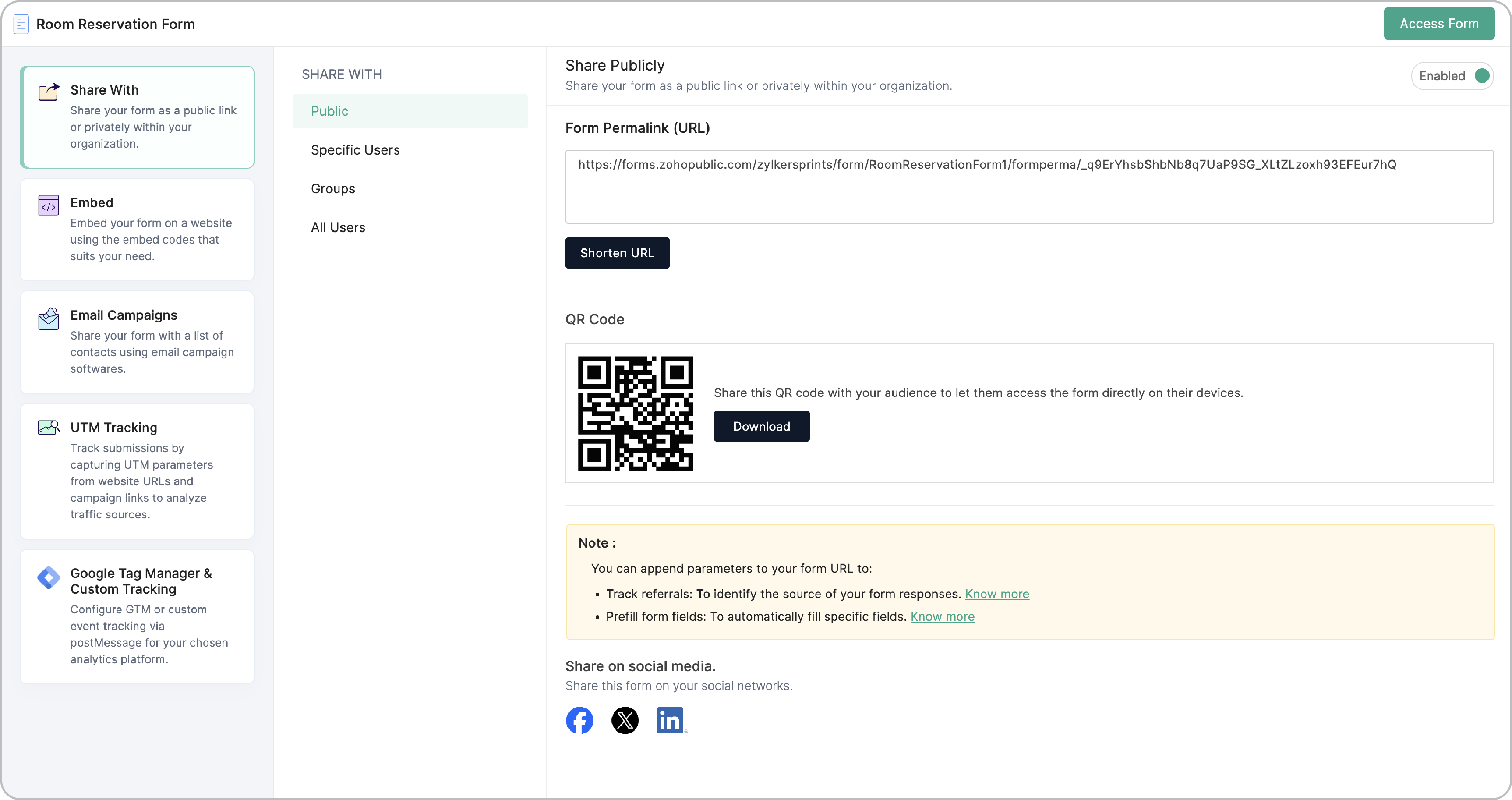
Task: Switch to Groups sharing option
Action: click(333, 188)
